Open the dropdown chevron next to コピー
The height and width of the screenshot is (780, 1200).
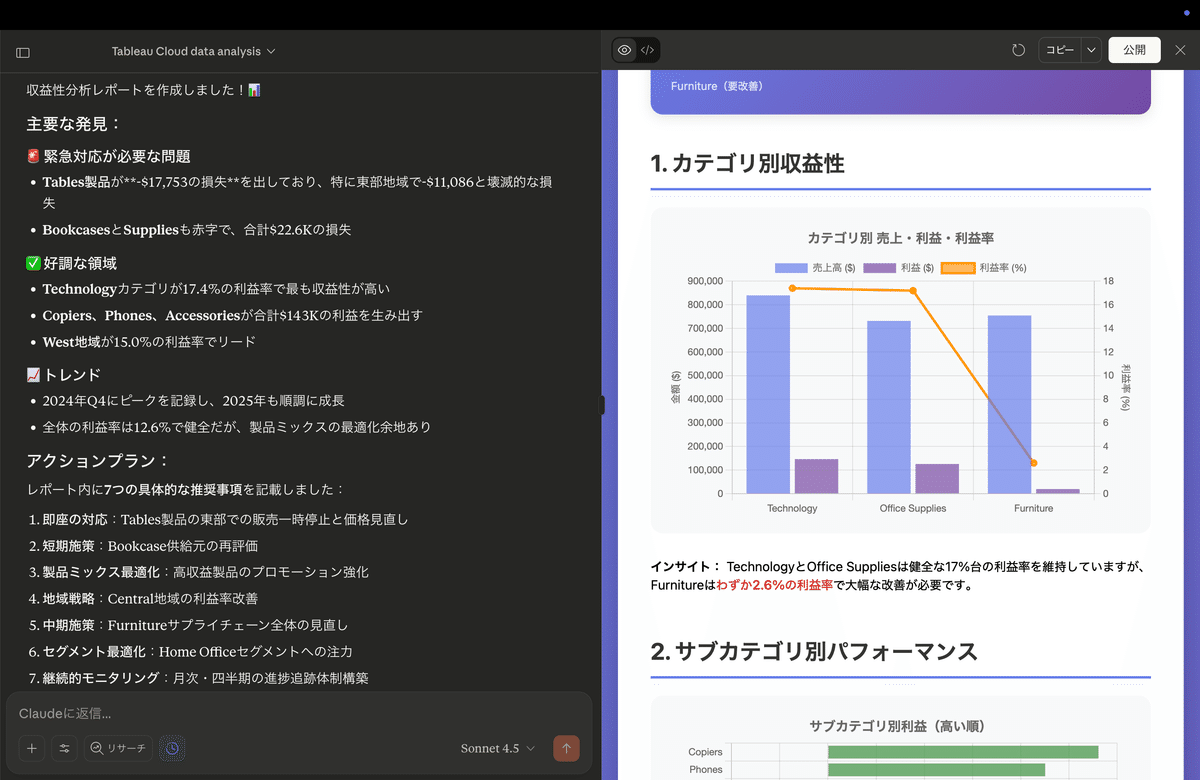pyautogui.click(x=1091, y=49)
